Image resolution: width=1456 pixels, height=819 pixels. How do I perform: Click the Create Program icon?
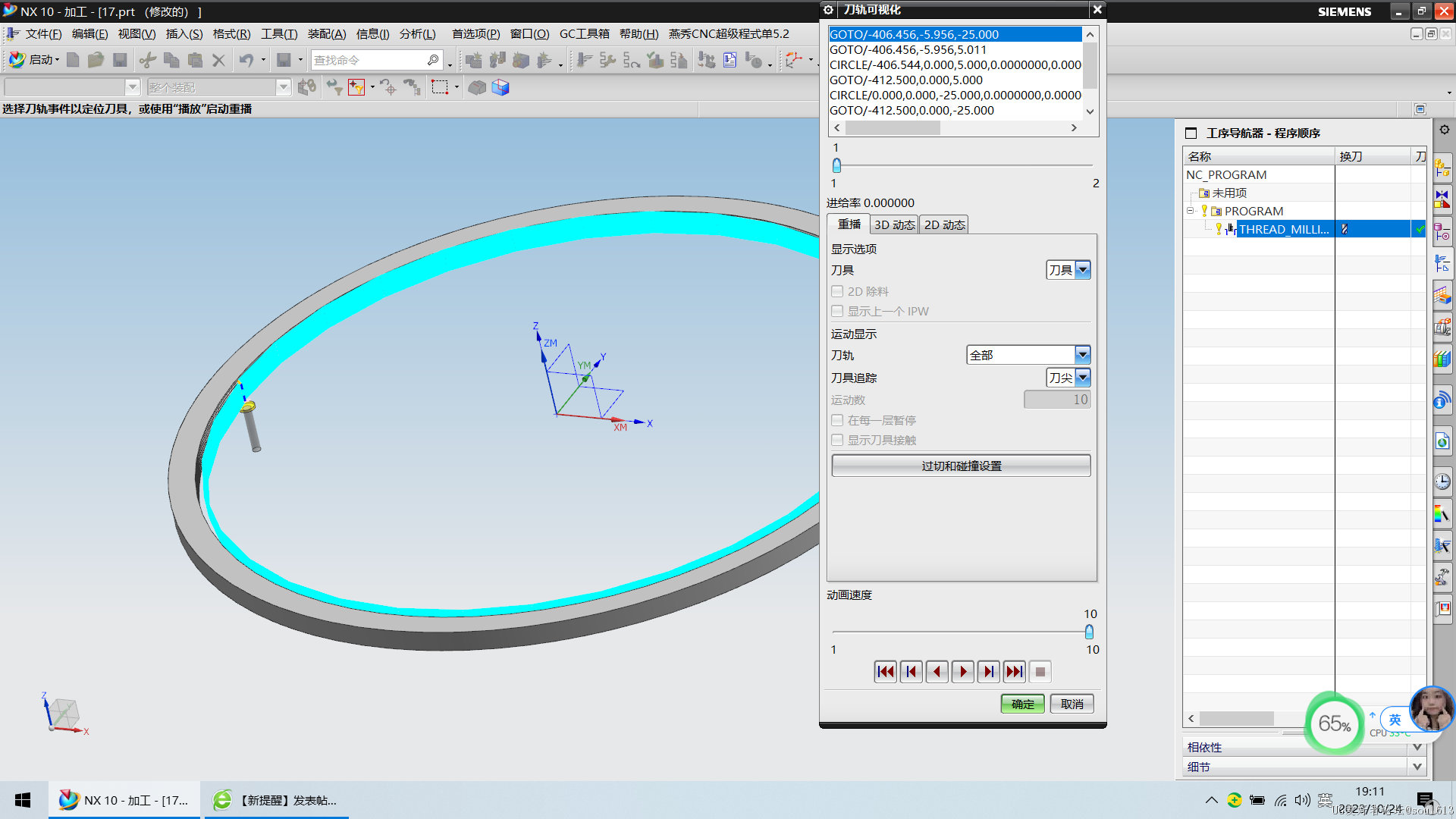pos(473,60)
